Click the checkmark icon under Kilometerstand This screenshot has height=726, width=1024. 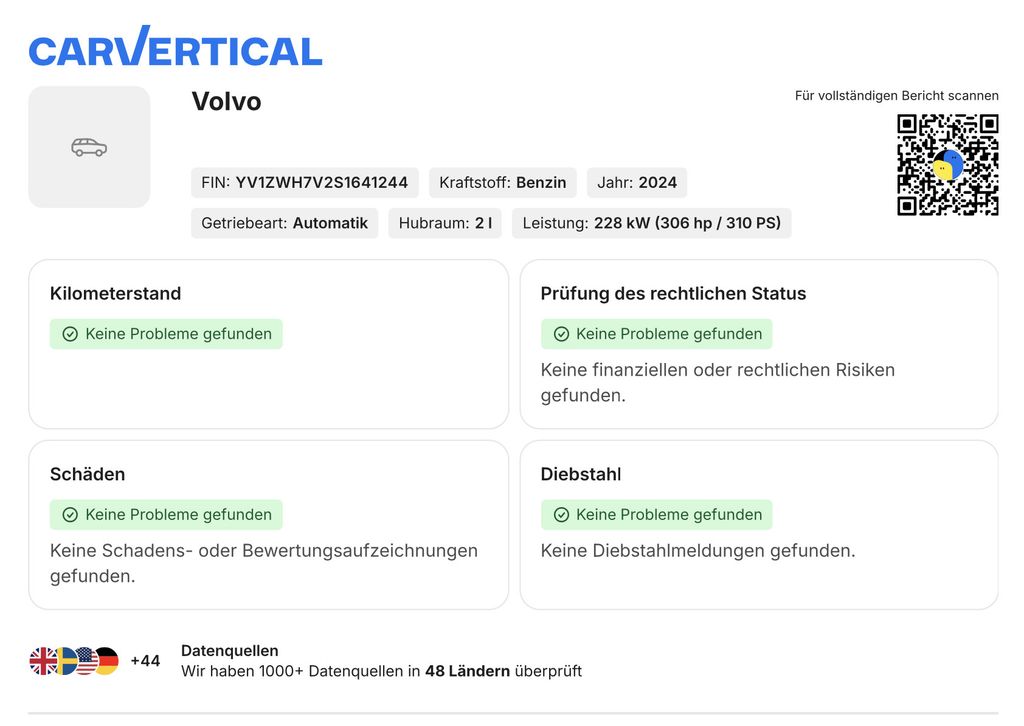click(70, 334)
